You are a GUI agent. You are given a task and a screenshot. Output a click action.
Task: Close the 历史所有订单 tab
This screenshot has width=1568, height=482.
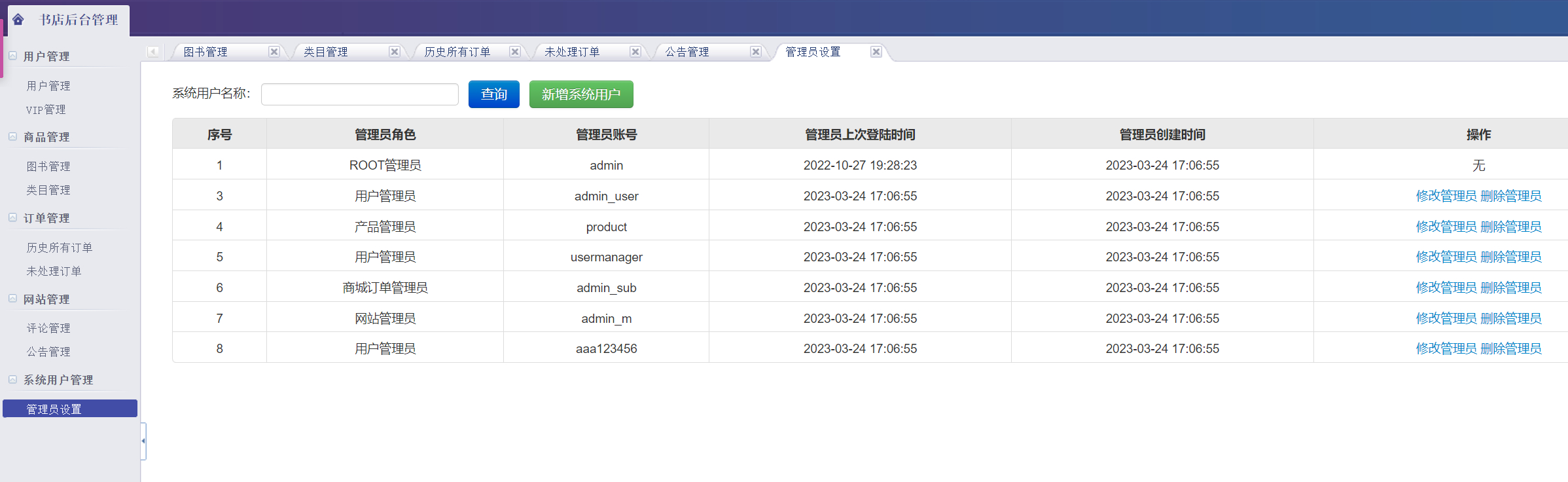click(x=515, y=52)
